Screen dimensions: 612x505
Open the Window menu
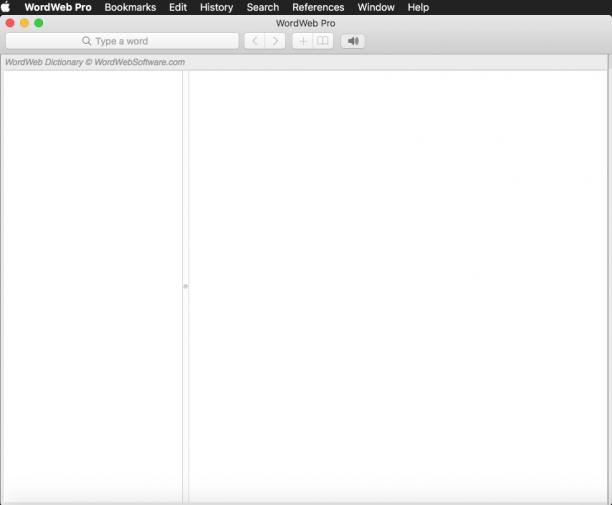[376, 7]
